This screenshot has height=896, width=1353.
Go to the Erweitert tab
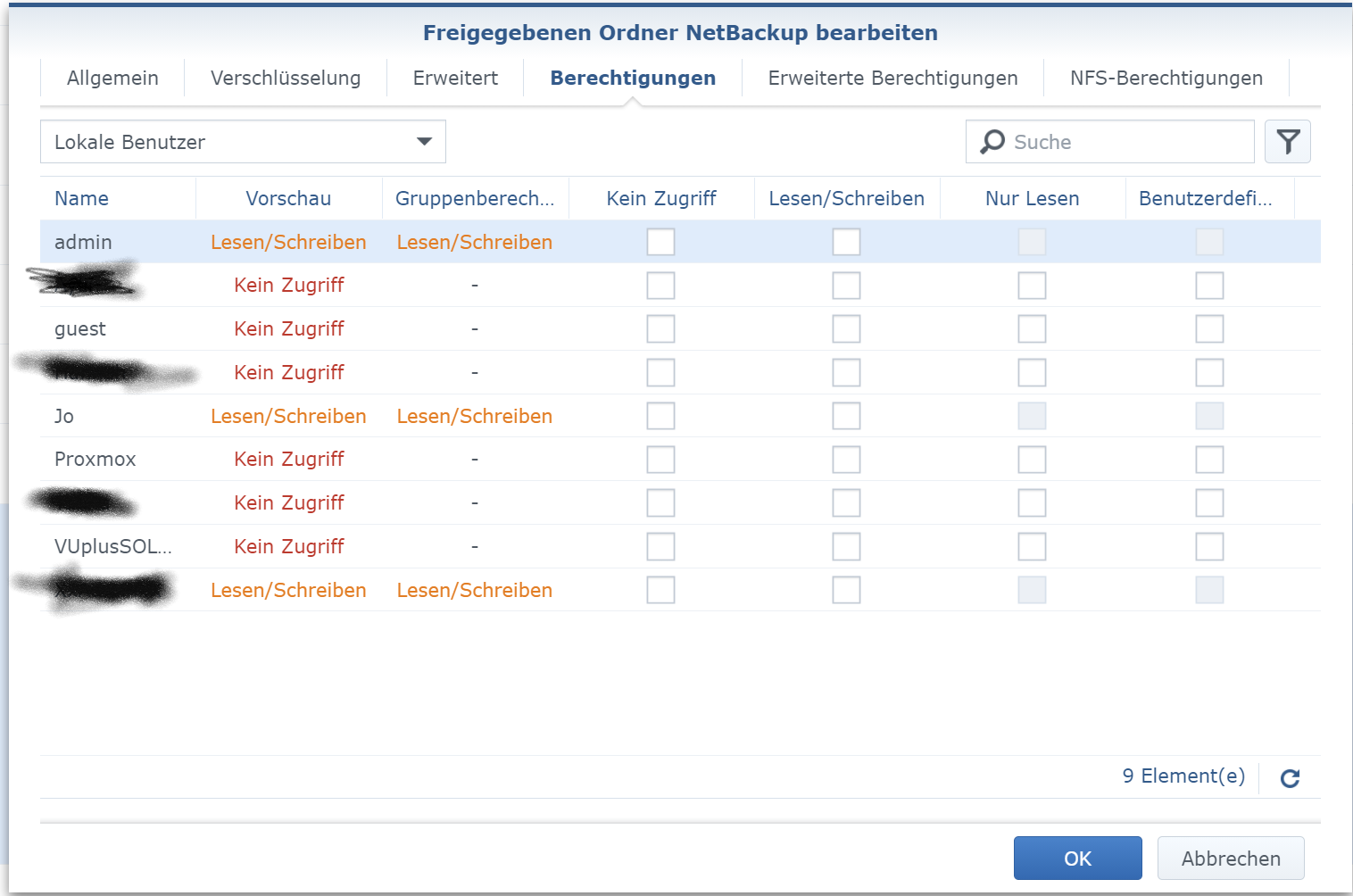coord(455,79)
